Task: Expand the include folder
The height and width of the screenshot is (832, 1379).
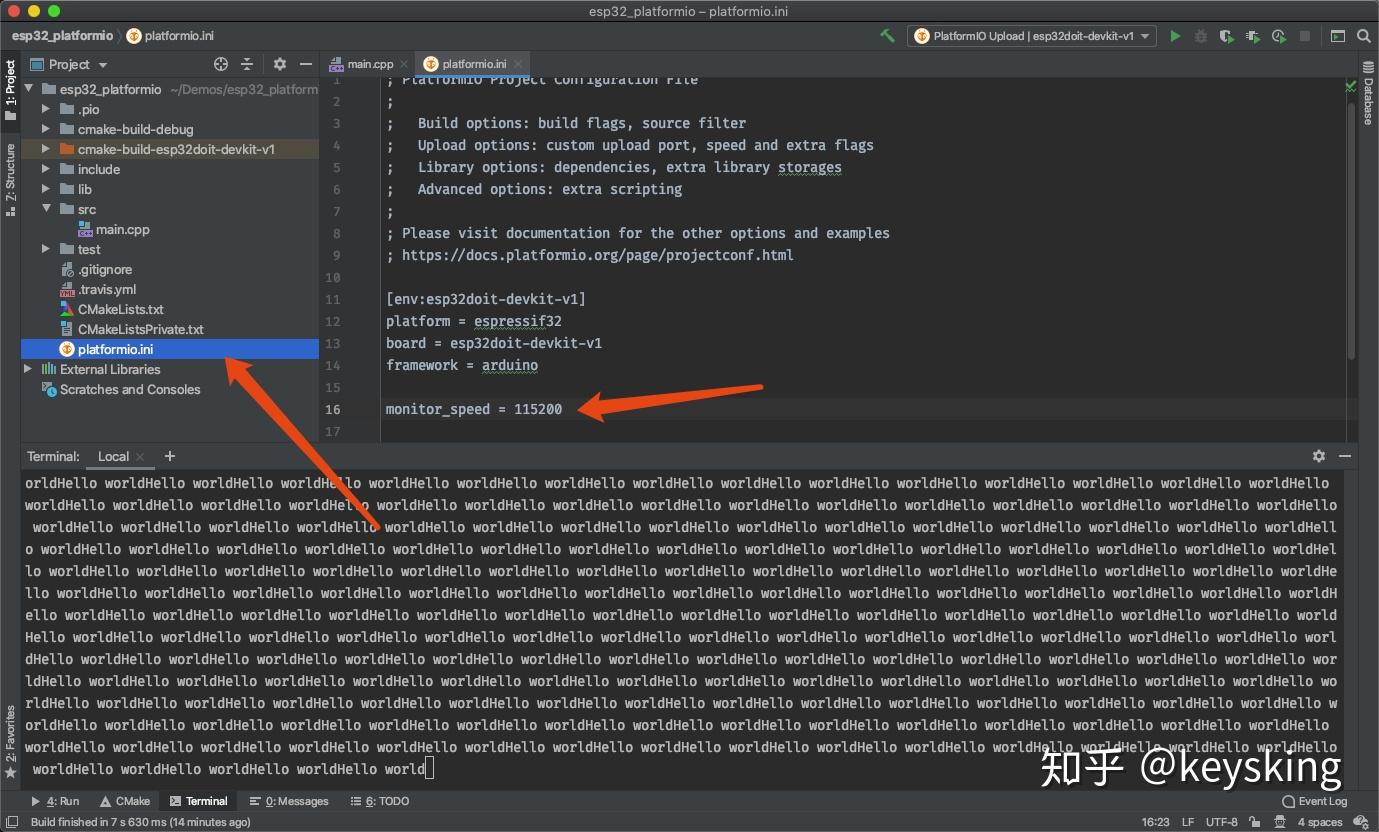Action: click(x=45, y=169)
